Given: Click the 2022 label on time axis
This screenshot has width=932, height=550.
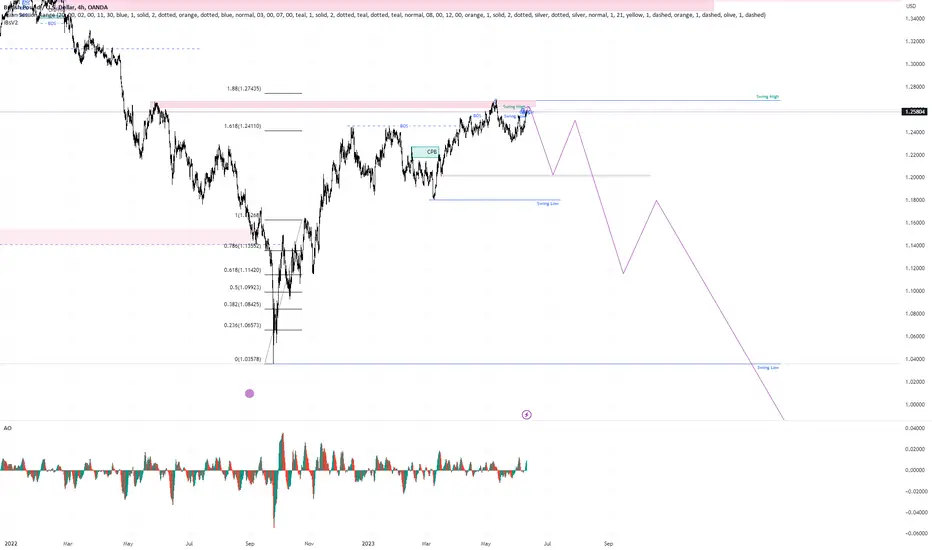Looking at the screenshot, I should click(11, 543).
